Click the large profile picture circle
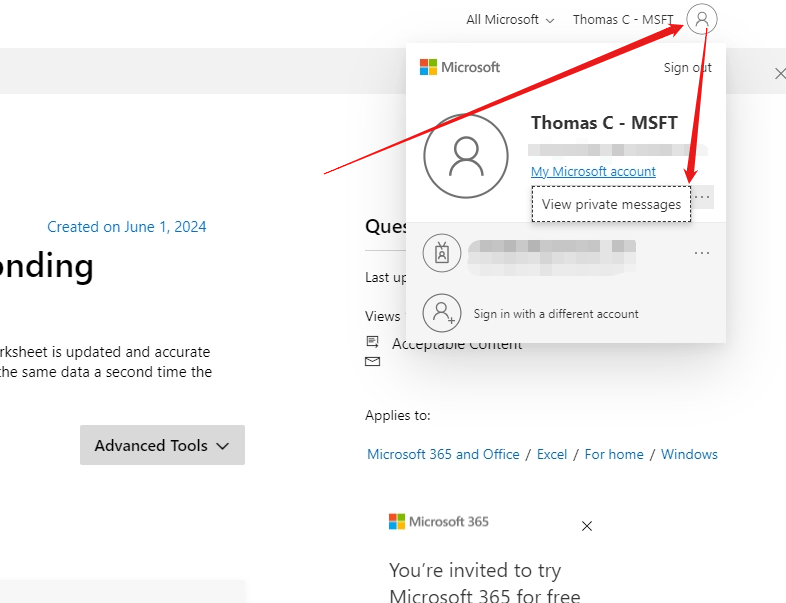The image size is (786, 603). coord(466,155)
